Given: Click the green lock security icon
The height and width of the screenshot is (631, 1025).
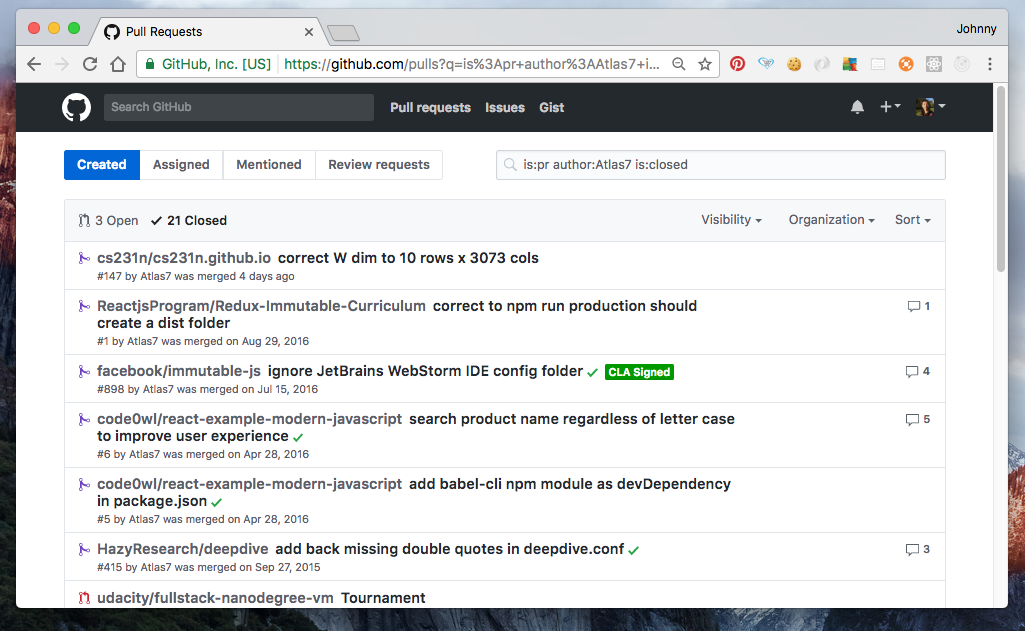Looking at the screenshot, I should pyautogui.click(x=150, y=64).
